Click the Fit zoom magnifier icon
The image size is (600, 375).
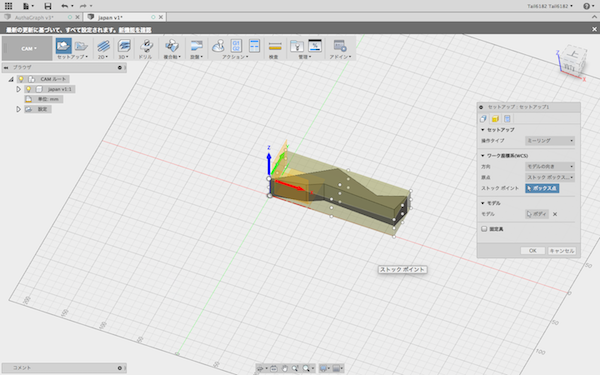[x=306, y=368]
